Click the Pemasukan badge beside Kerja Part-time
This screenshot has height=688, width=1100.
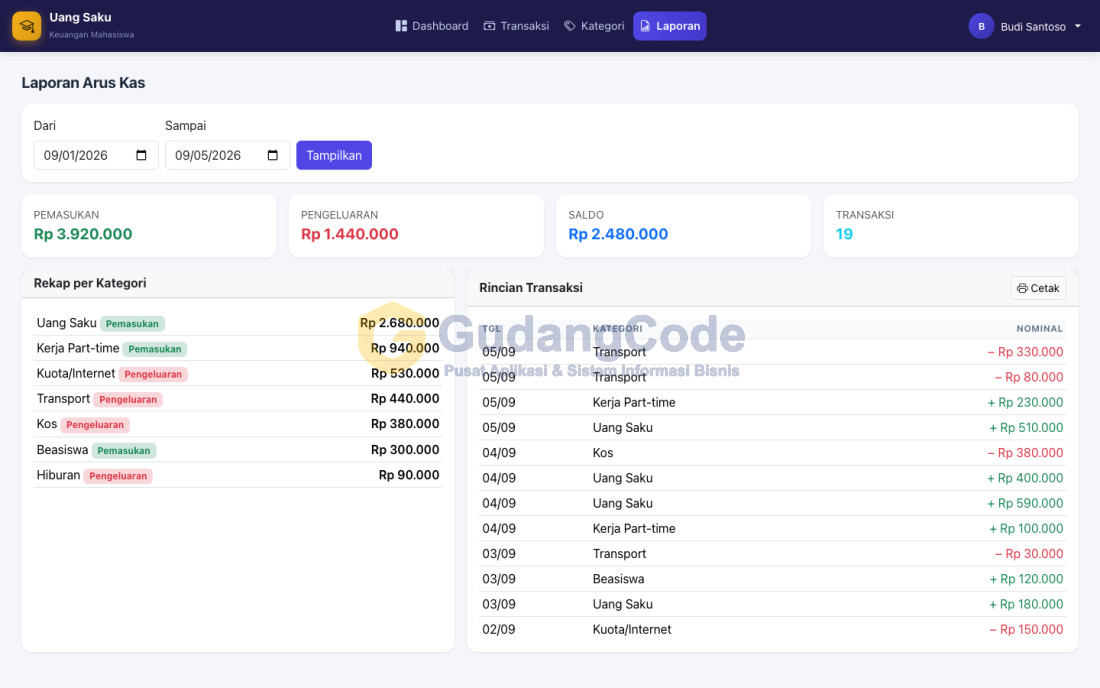pos(154,349)
